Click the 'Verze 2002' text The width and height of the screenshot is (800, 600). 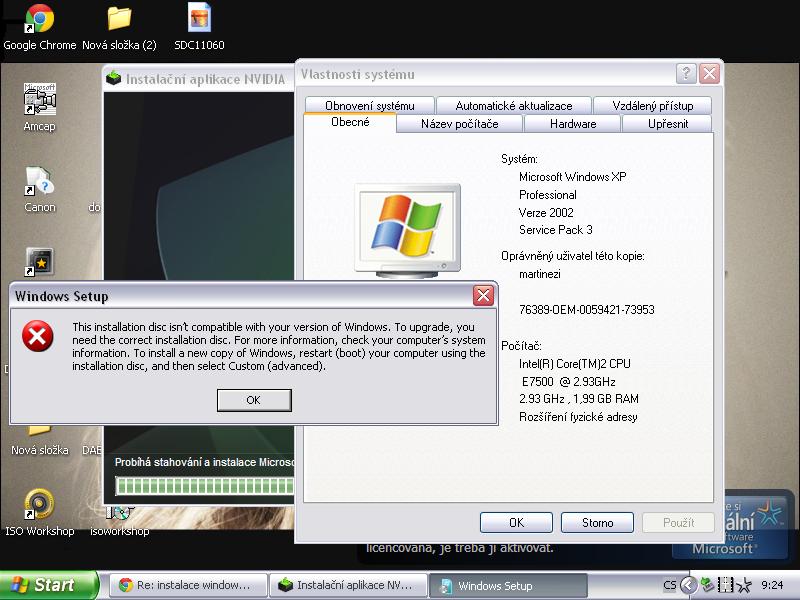tap(546, 213)
